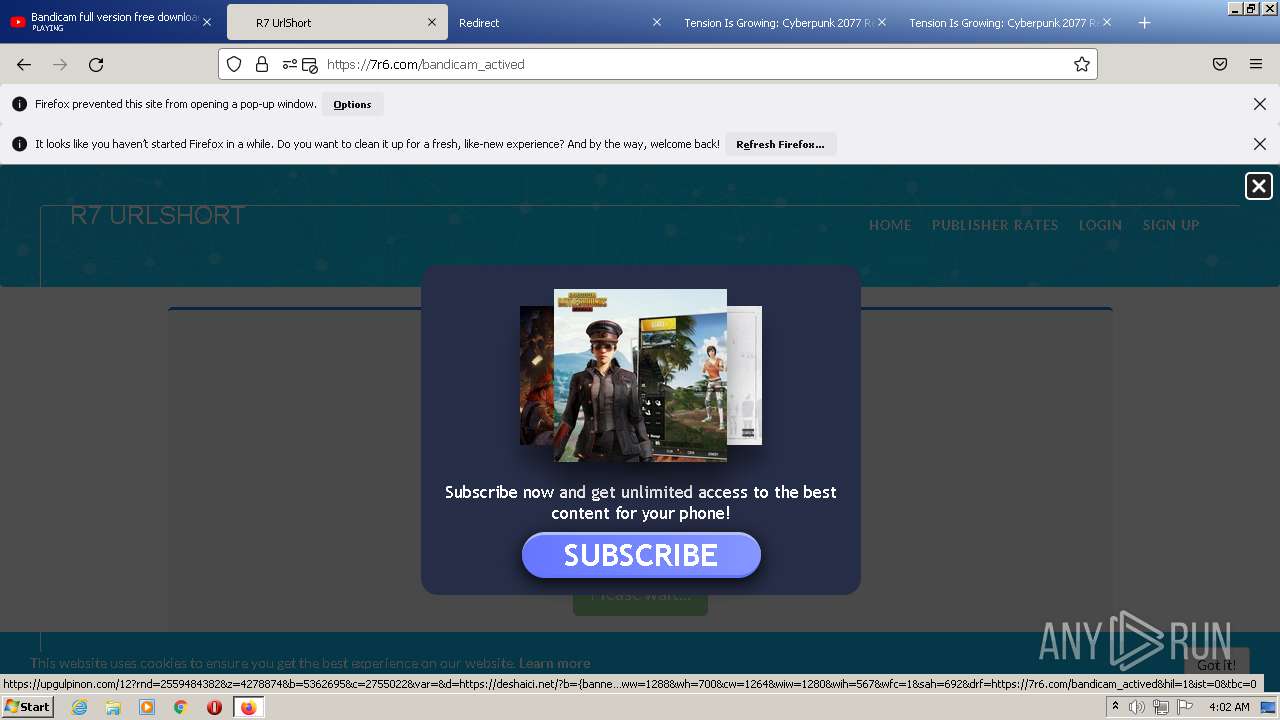Show hidden system tray icons
This screenshot has width=1280, height=720.
pos(1115,707)
